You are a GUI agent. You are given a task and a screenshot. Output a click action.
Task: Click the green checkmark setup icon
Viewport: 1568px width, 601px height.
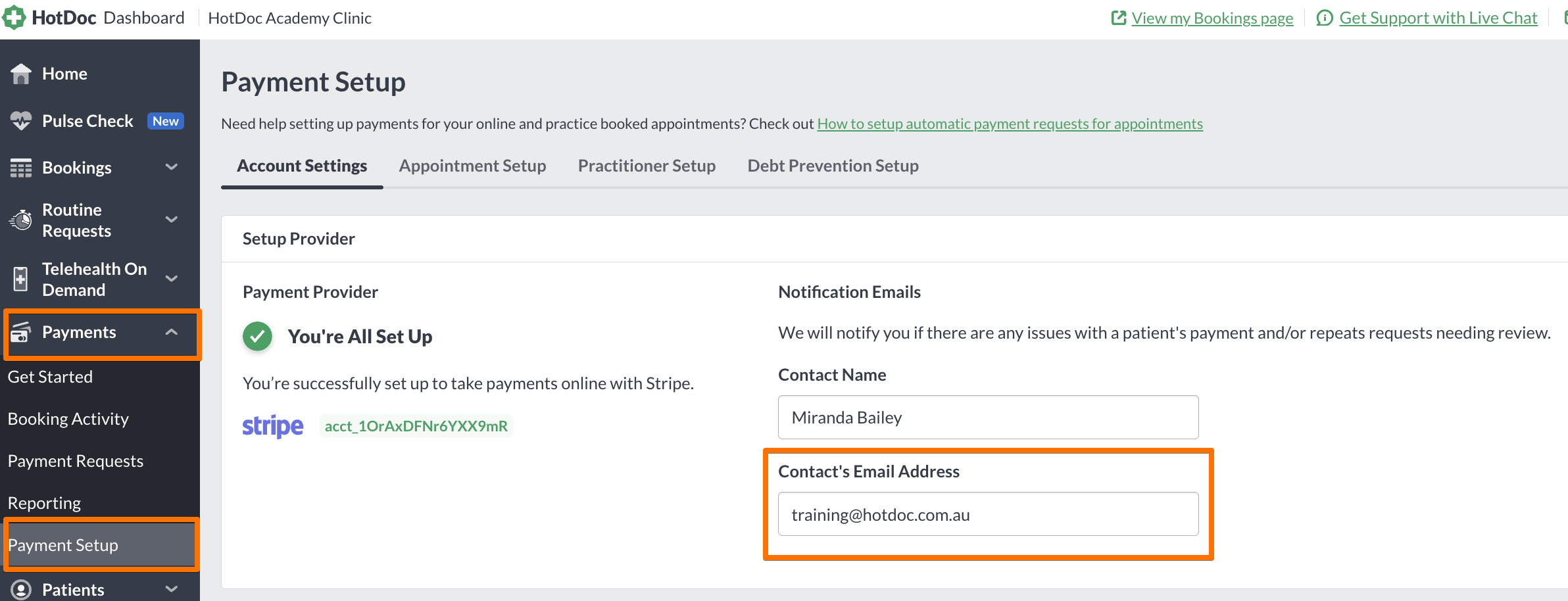tap(257, 337)
